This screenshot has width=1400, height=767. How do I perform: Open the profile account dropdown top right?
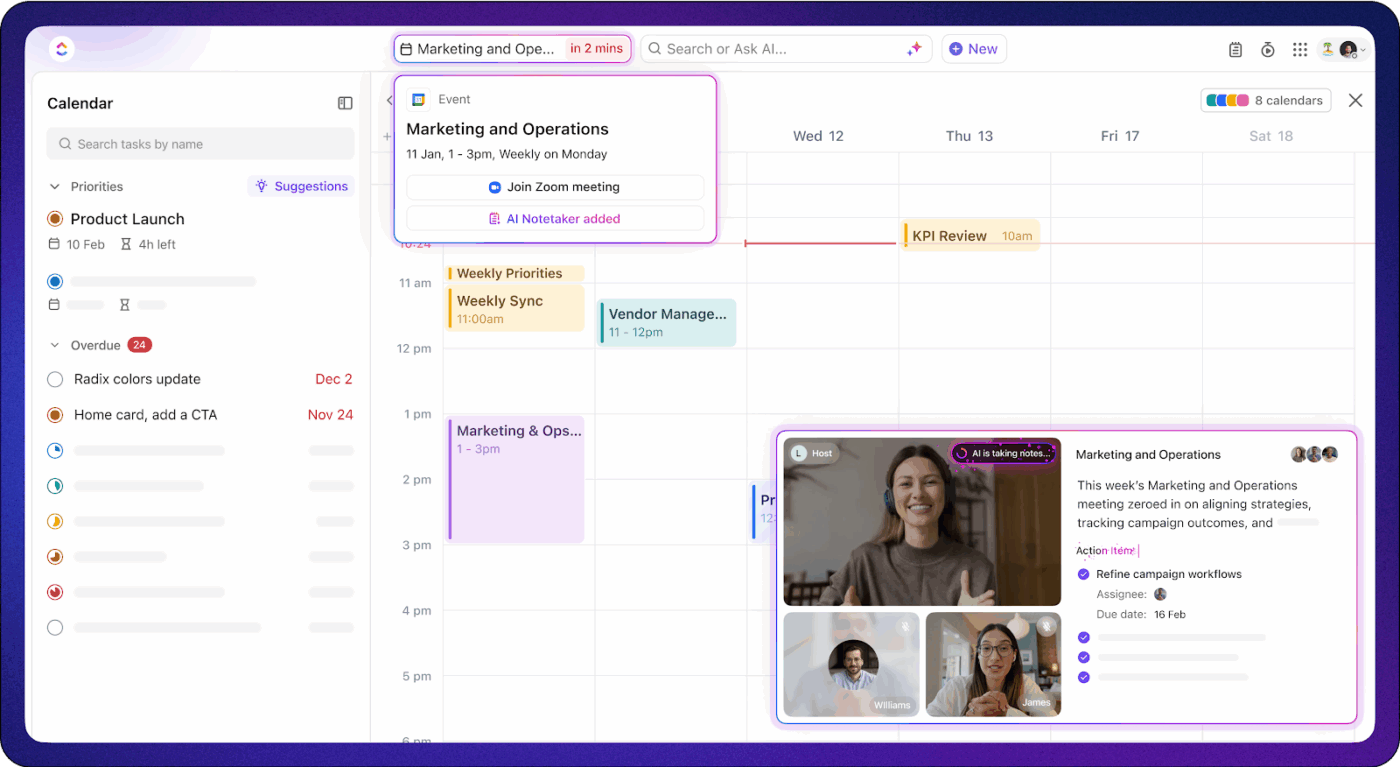1349,48
